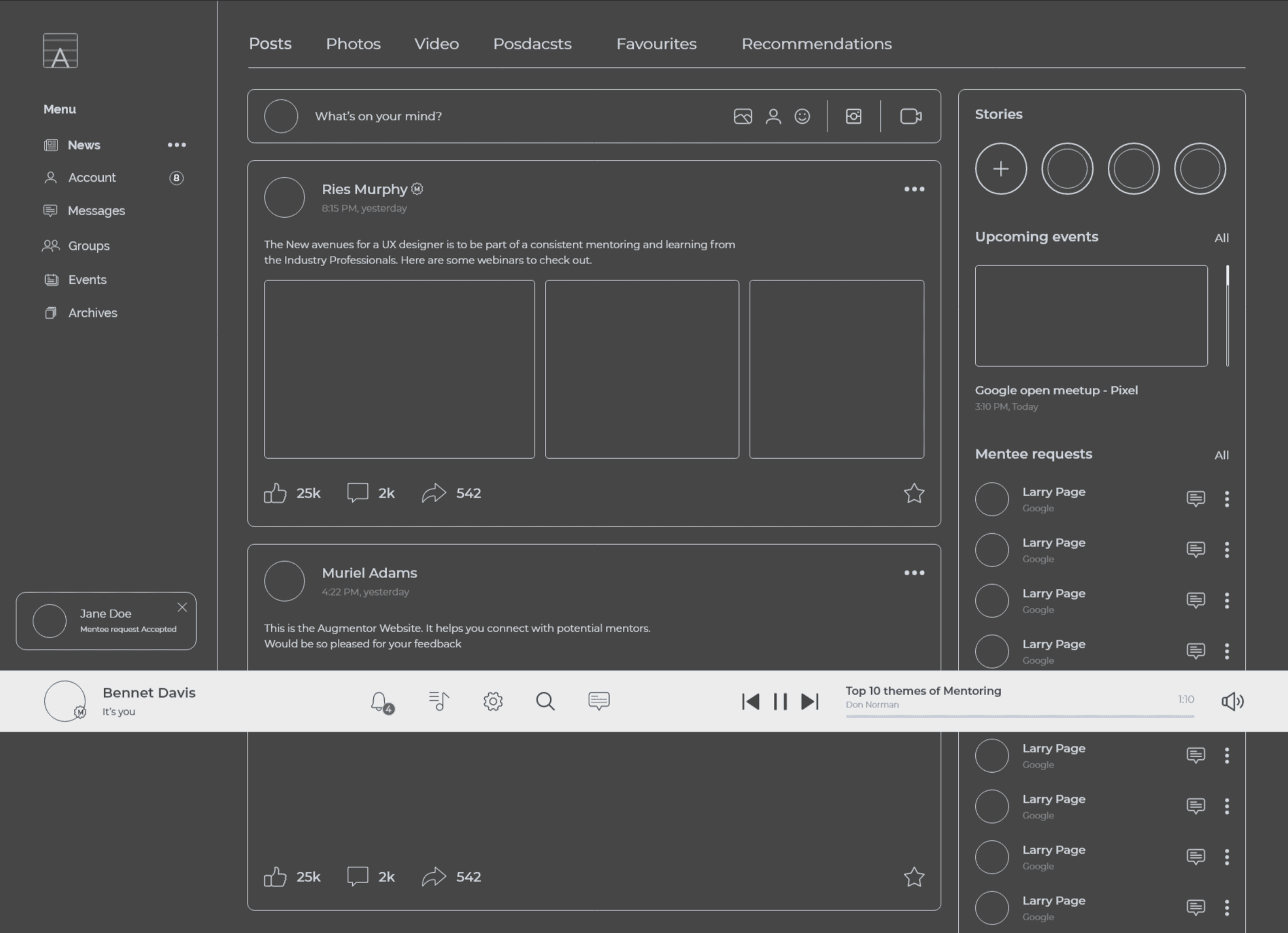Click the video camera icon in composer
Viewport: 1288px width, 933px height.
tap(911, 117)
